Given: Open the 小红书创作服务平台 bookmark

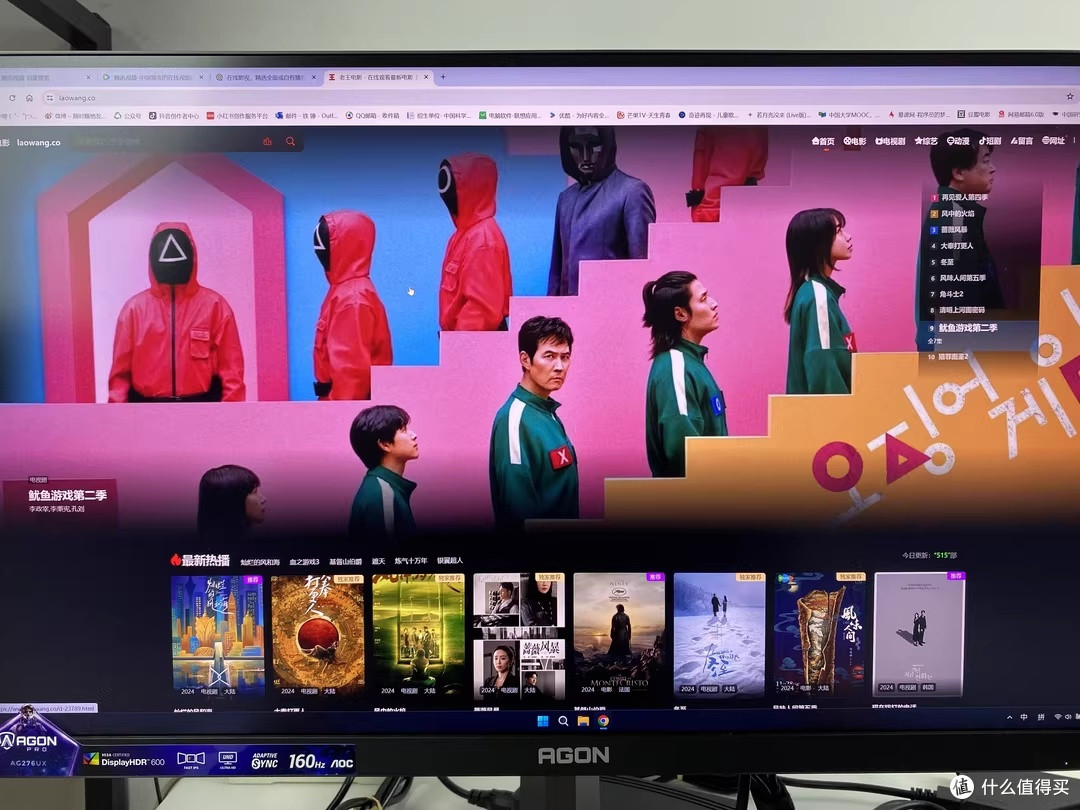Looking at the screenshot, I should (x=238, y=116).
